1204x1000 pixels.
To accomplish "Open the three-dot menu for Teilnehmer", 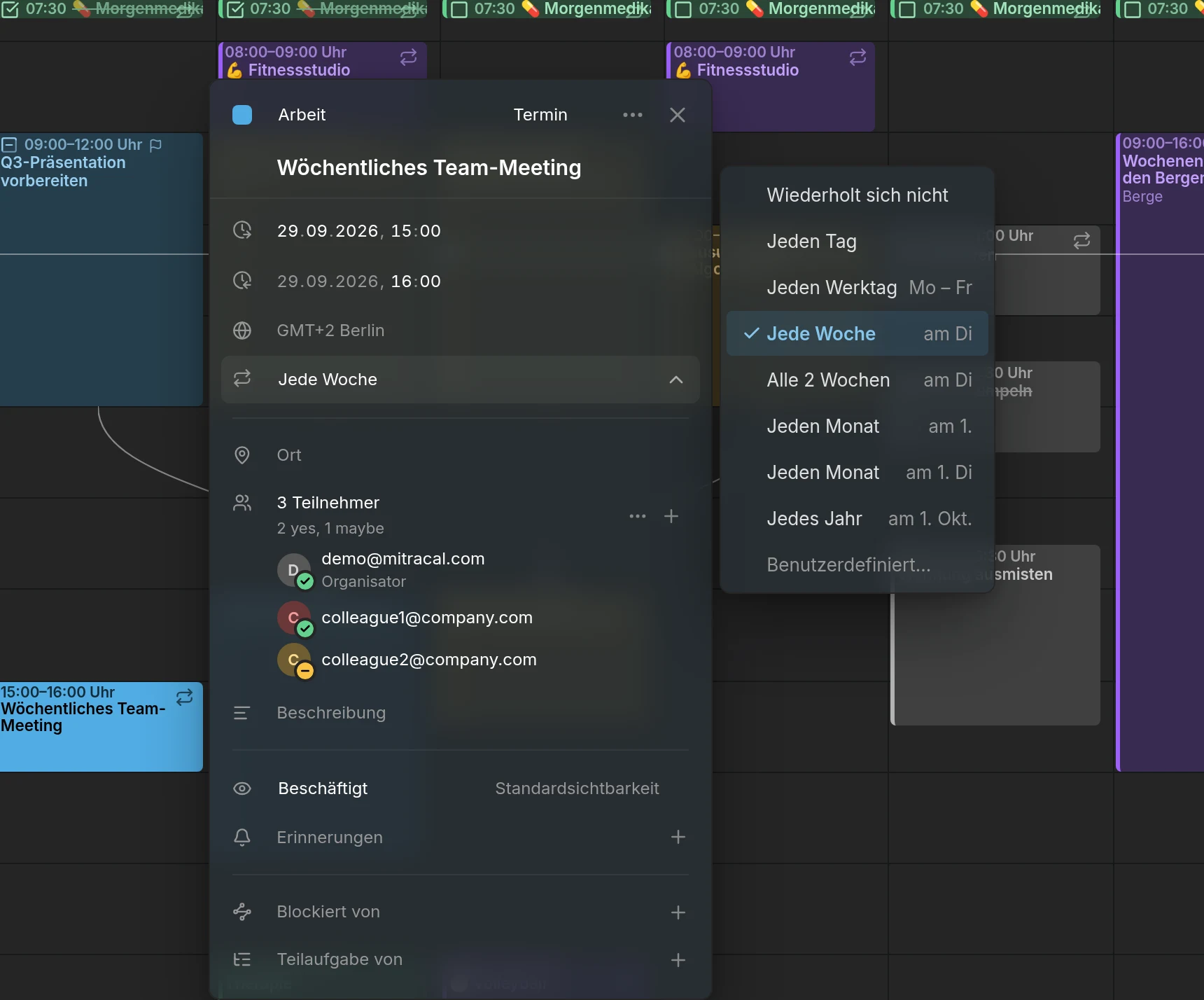I will click(x=637, y=516).
